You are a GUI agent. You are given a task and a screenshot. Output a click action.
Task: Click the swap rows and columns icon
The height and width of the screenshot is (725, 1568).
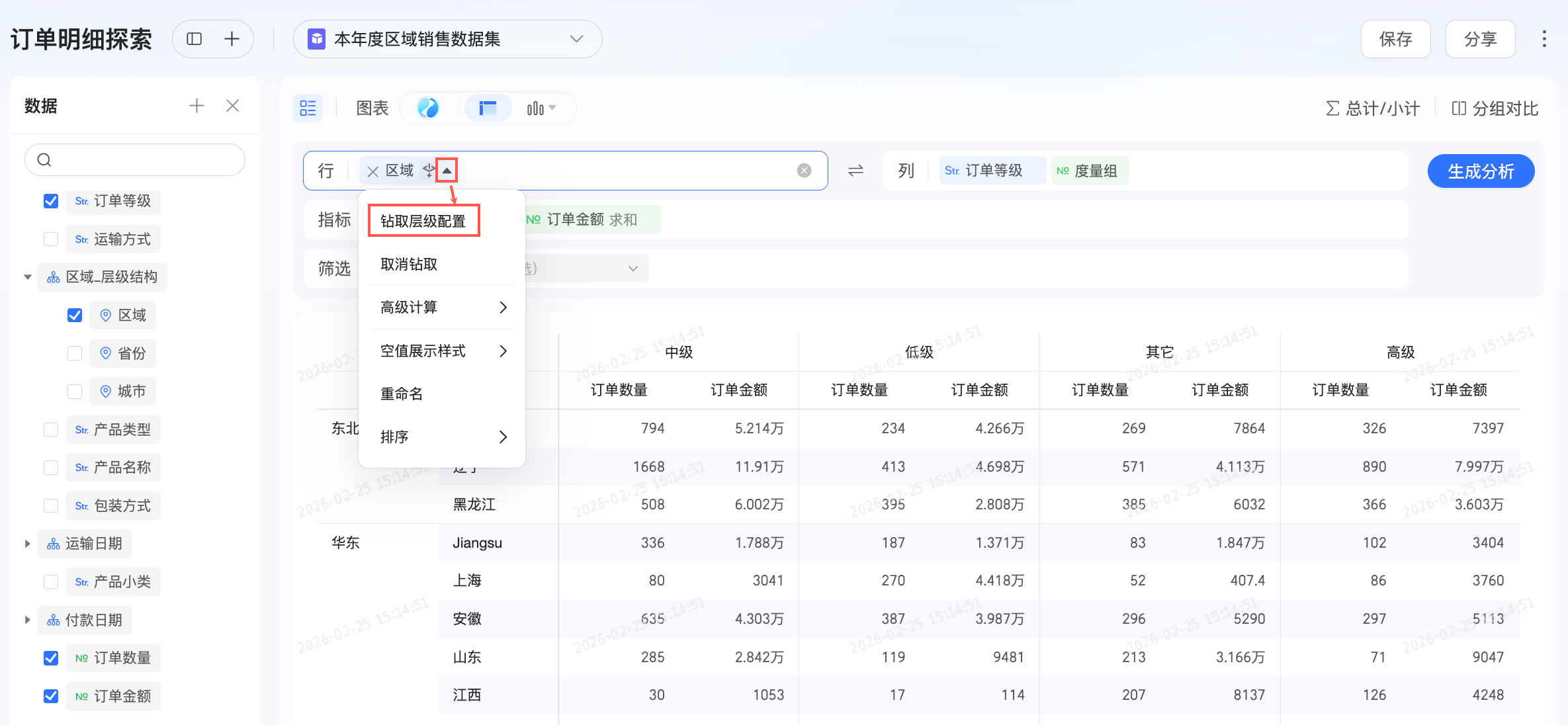pyautogui.click(x=855, y=171)
